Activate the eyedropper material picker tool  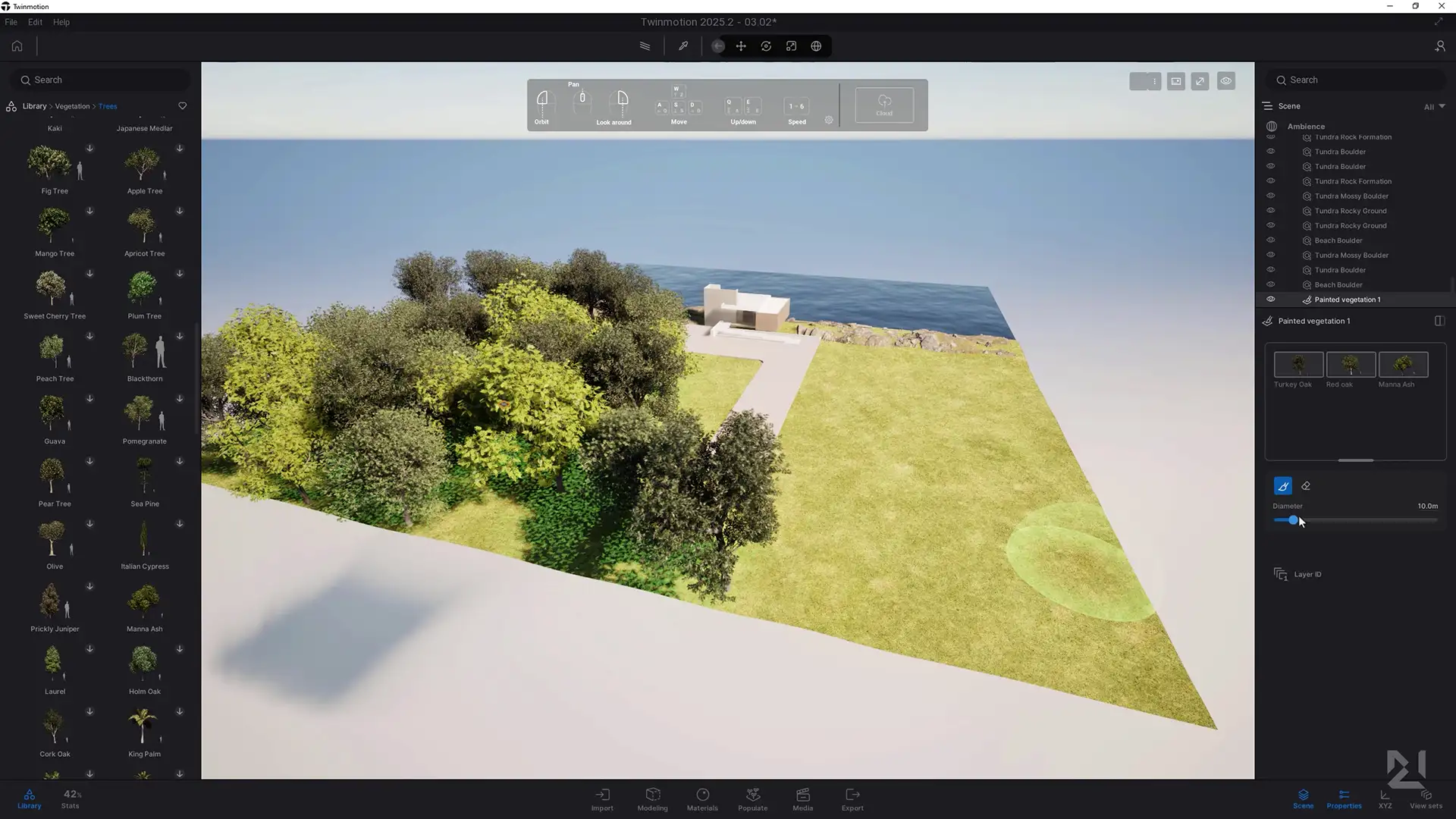click(683, 46)
